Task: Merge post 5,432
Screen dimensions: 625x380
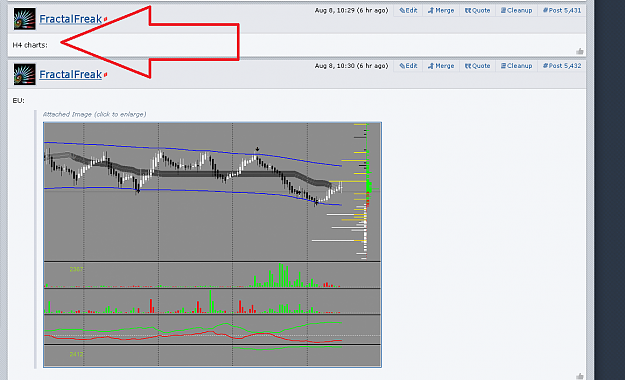Action: point(441,66)
